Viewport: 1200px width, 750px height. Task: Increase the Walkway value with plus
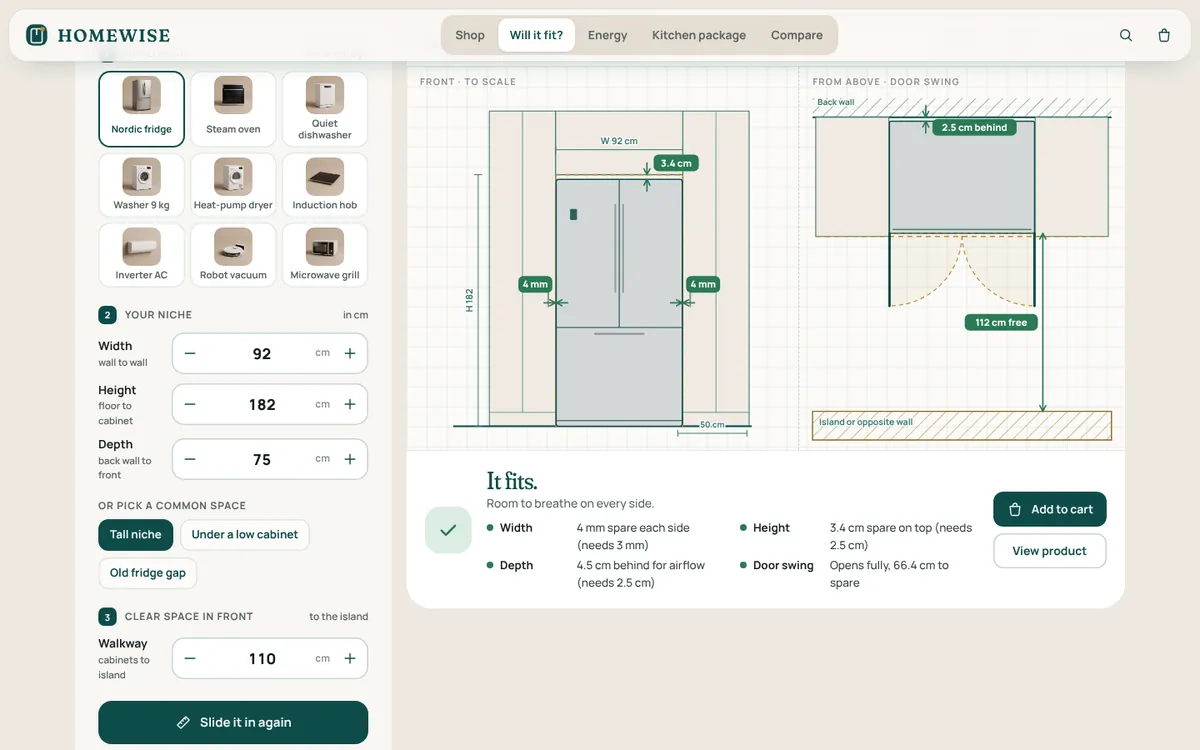tap(350, 658)
